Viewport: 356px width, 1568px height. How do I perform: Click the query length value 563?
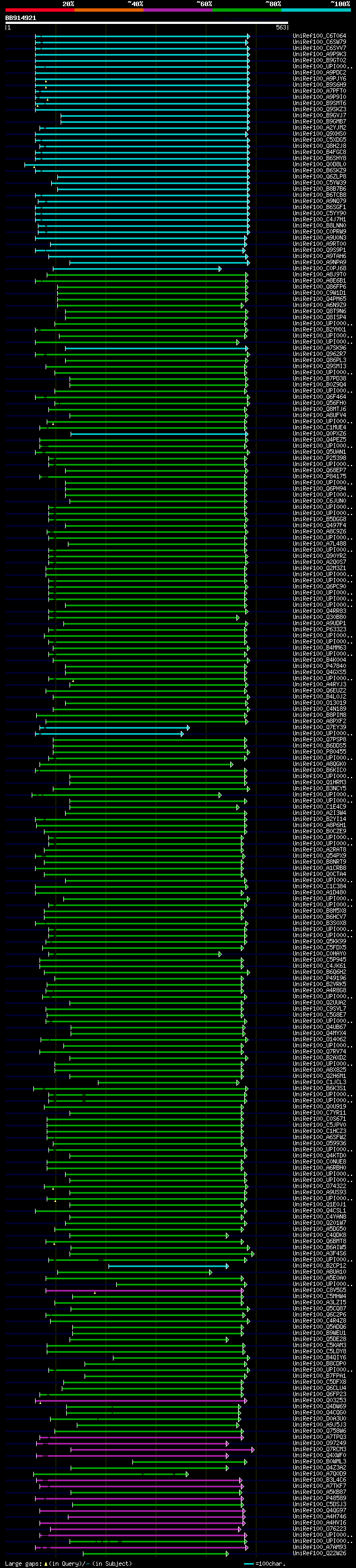[280, 27]
